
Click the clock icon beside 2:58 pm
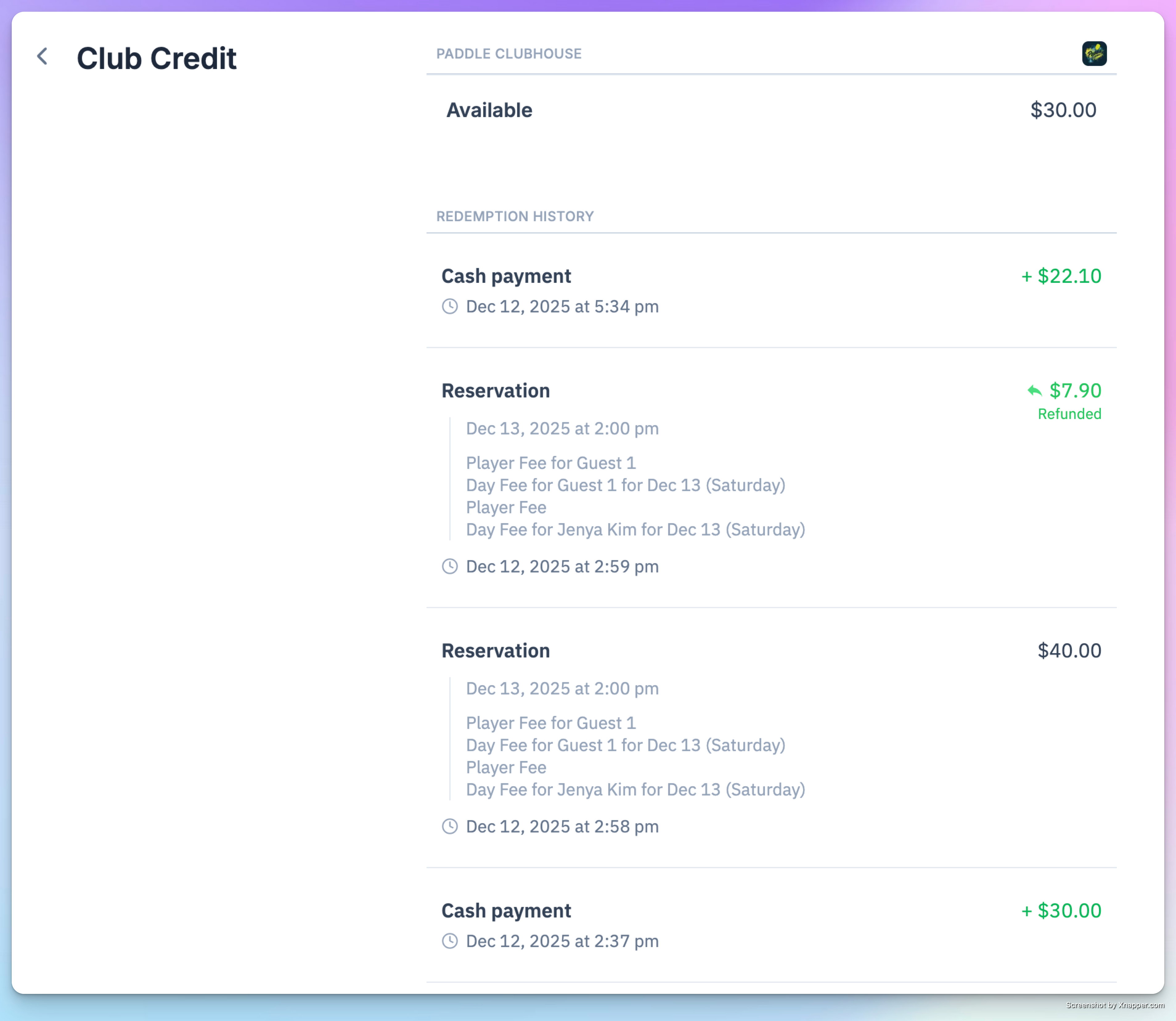coord(450,826)
